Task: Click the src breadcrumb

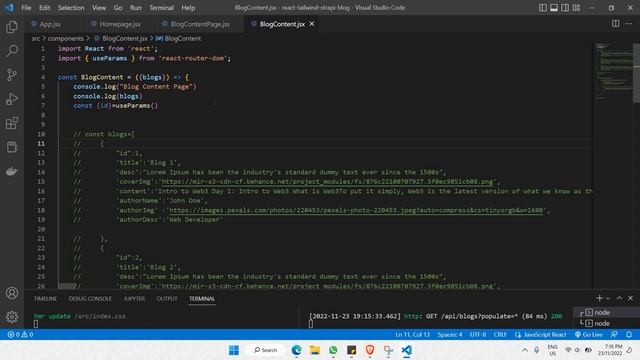Action: tap(36, 38)
